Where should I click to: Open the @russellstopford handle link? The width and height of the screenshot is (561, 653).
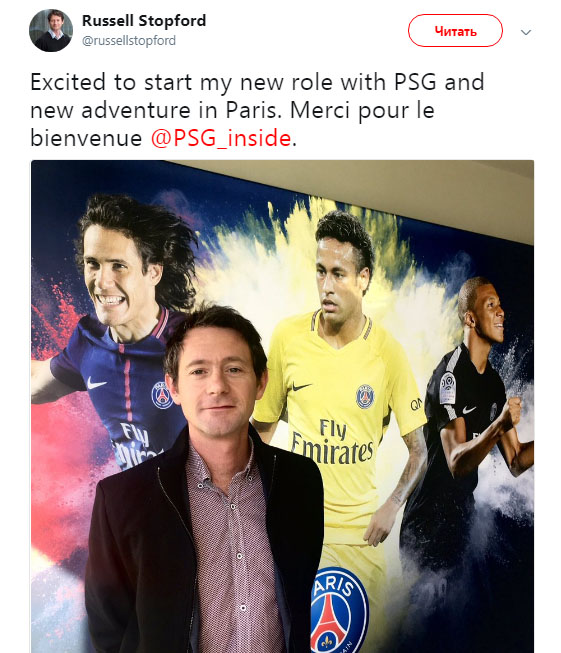(129, 41)
